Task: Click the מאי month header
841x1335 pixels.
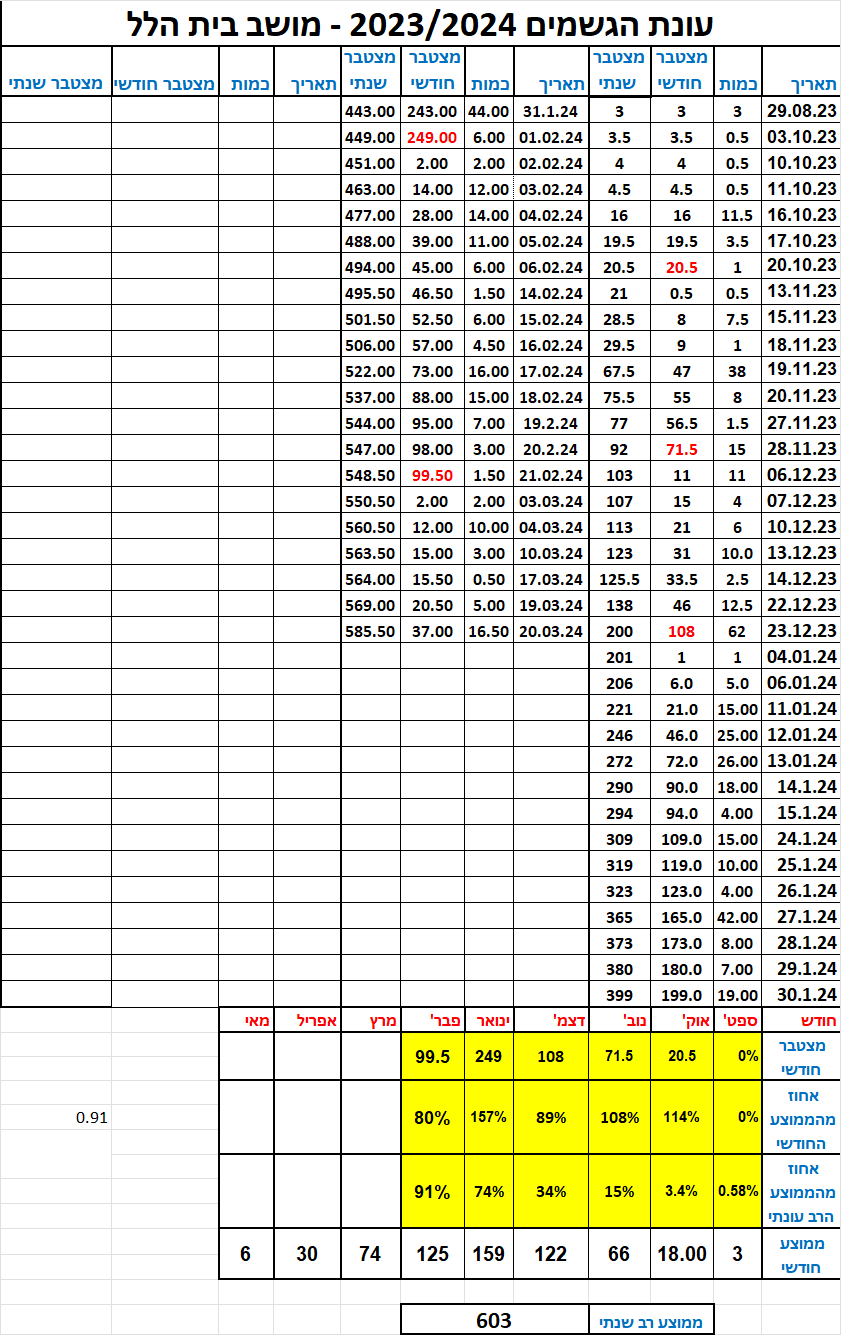Action: click(245, 1020)
